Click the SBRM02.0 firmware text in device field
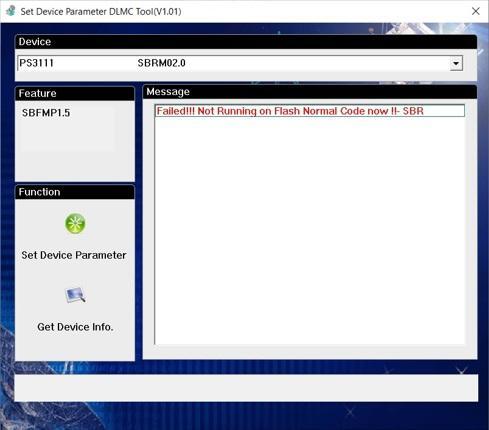The height and width of the screenshot is (430, 489). pyautogui.click(x=161, y=63)
